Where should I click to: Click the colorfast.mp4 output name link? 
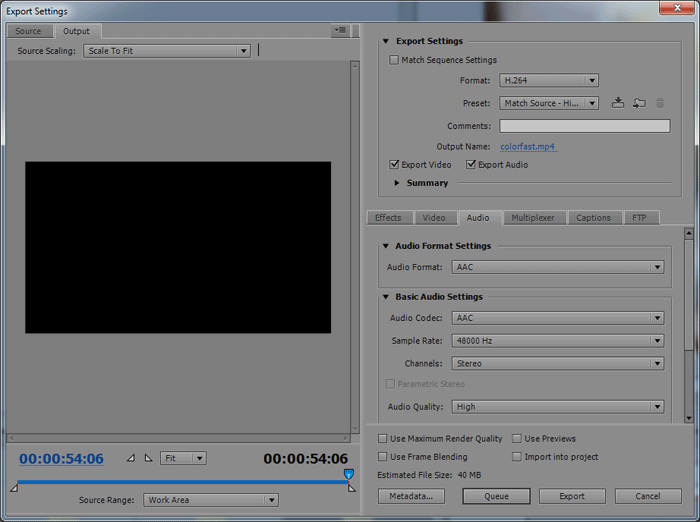tap(528, 146)
